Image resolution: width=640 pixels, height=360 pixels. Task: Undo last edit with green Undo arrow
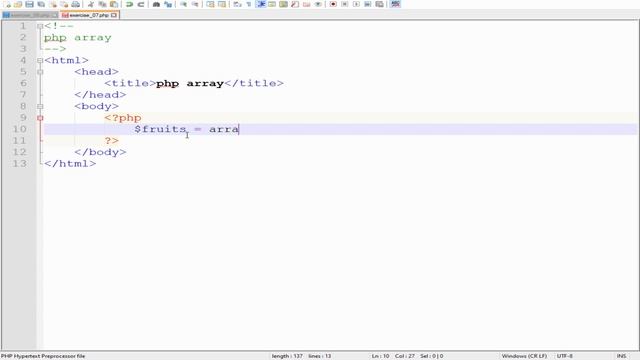point(129,4)
